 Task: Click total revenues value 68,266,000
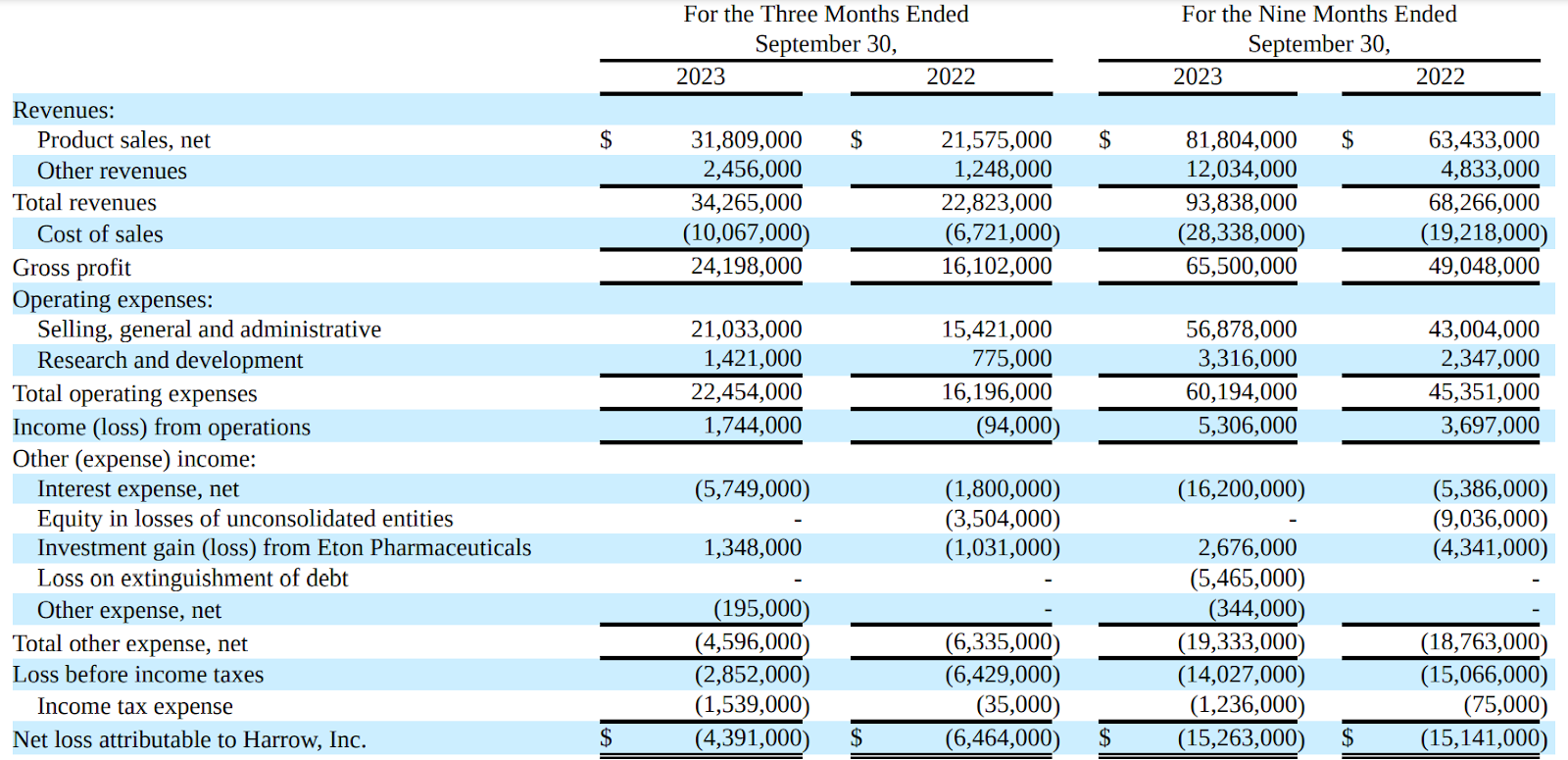(x=1484, y=202)
